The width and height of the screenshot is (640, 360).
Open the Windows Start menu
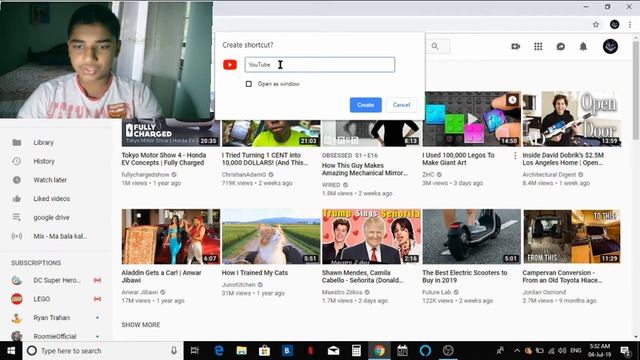pos(11,351)
